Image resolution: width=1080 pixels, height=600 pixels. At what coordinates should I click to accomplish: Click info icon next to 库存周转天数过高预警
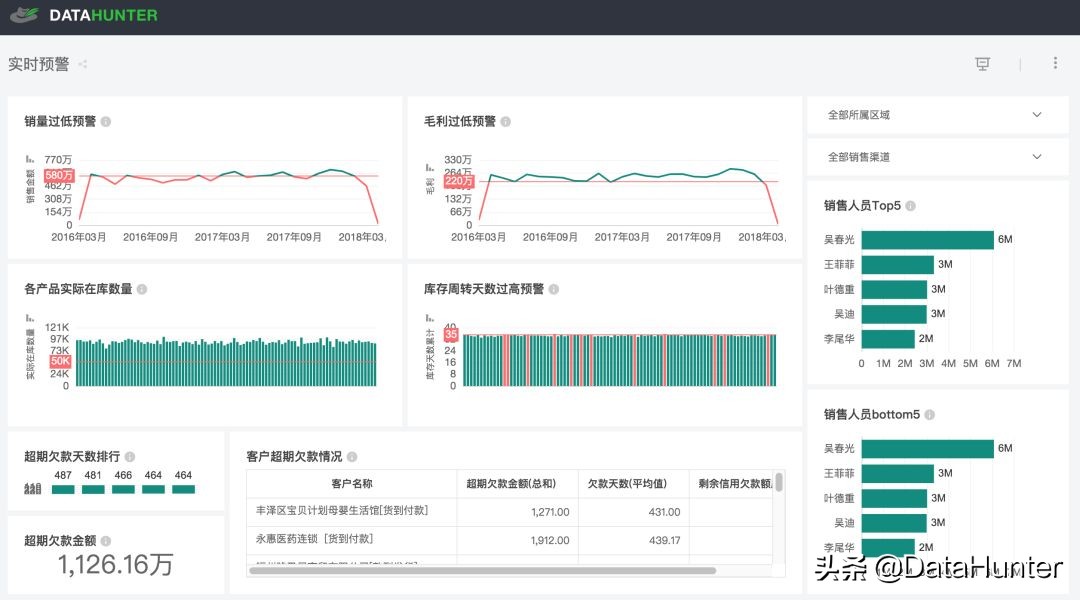(553, 289)
